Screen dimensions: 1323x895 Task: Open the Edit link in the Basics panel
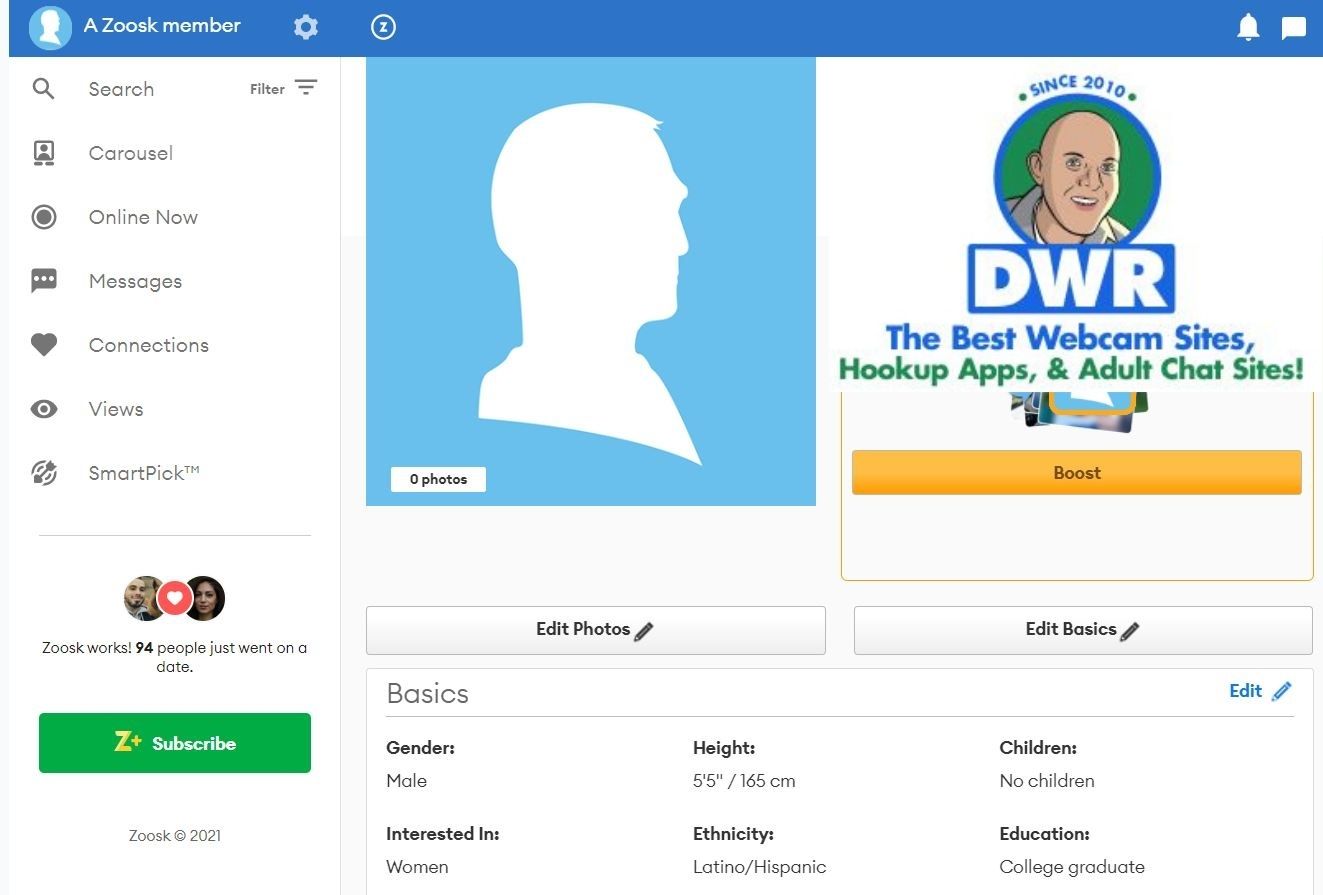(1245, 690)
